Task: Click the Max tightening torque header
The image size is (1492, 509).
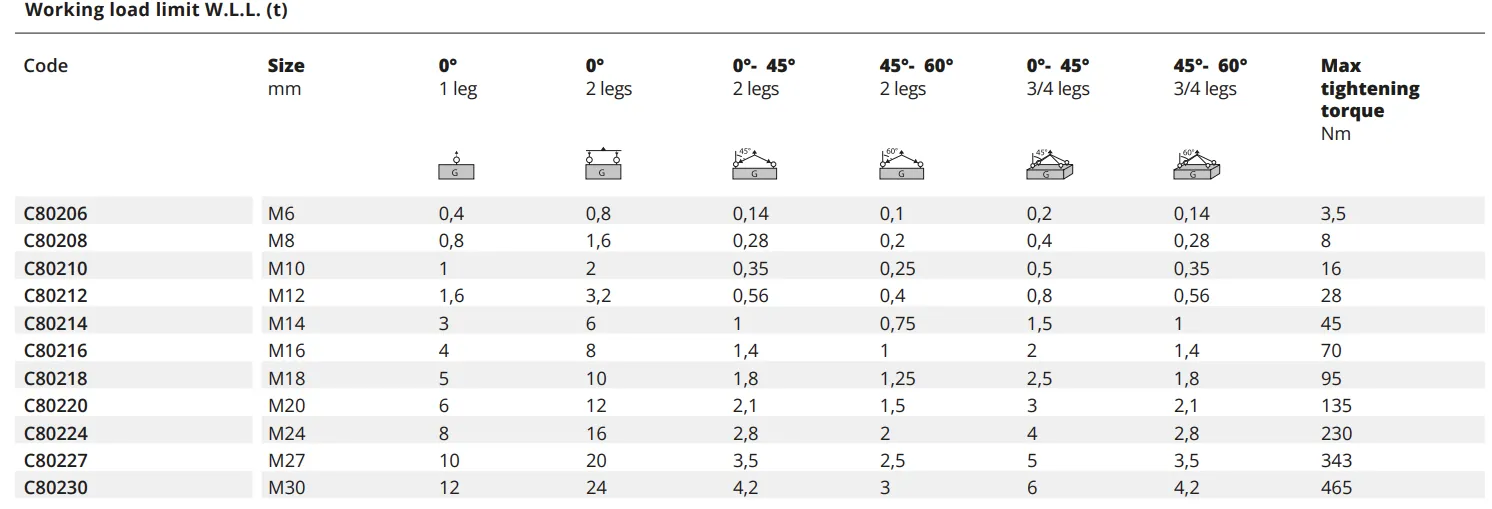Action: (1370, 99)
